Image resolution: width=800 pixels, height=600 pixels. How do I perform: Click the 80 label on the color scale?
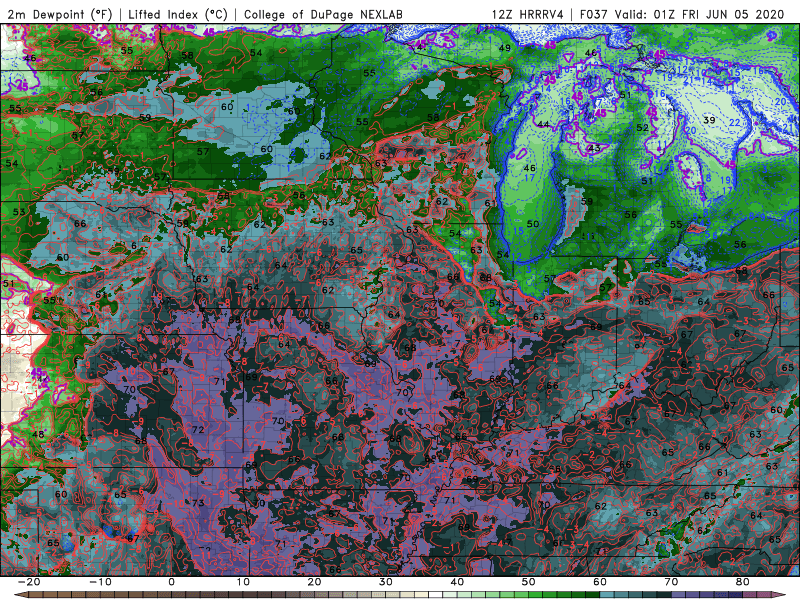click(743, 582)
